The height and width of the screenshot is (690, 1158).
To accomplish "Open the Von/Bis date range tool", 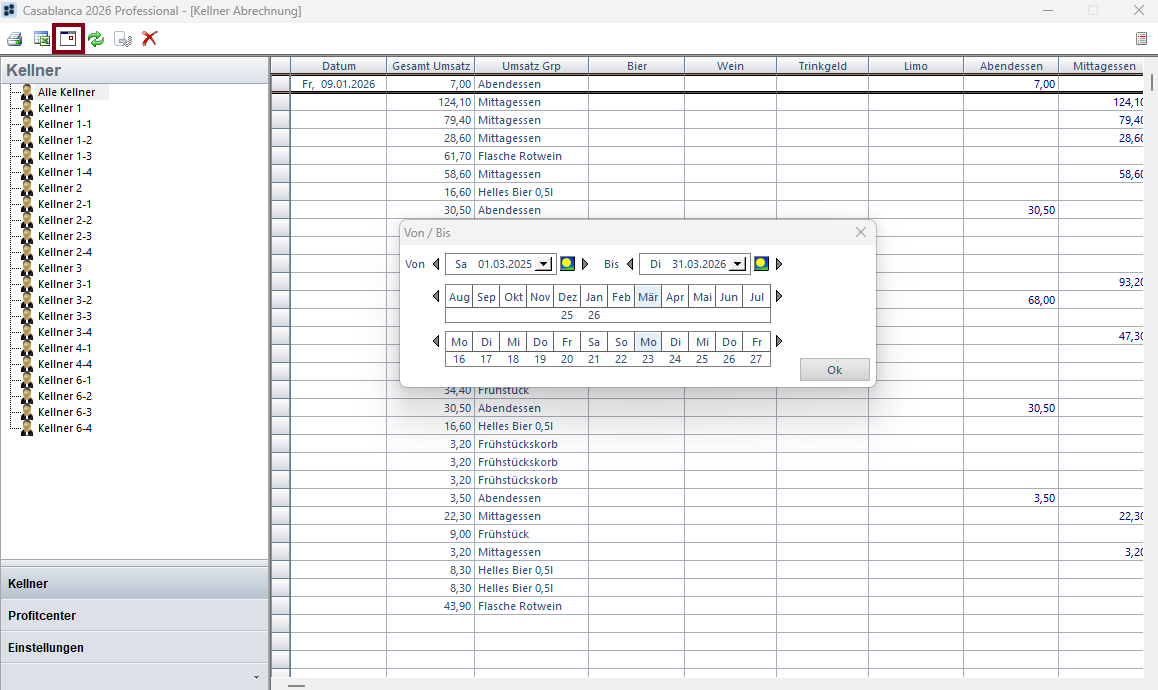I will (67, 38).
